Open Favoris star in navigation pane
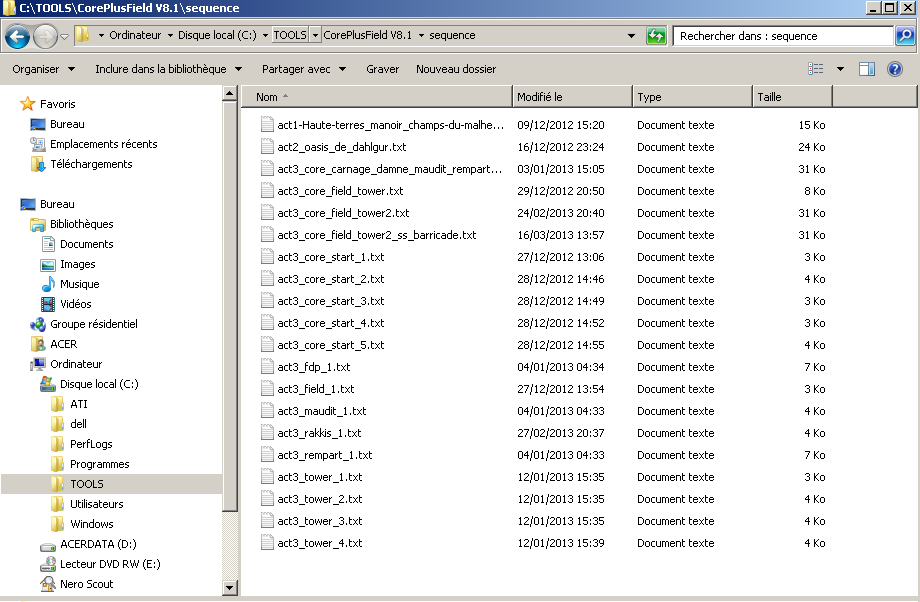This screenshot has height=602, width=920. [x=28, y=104]
